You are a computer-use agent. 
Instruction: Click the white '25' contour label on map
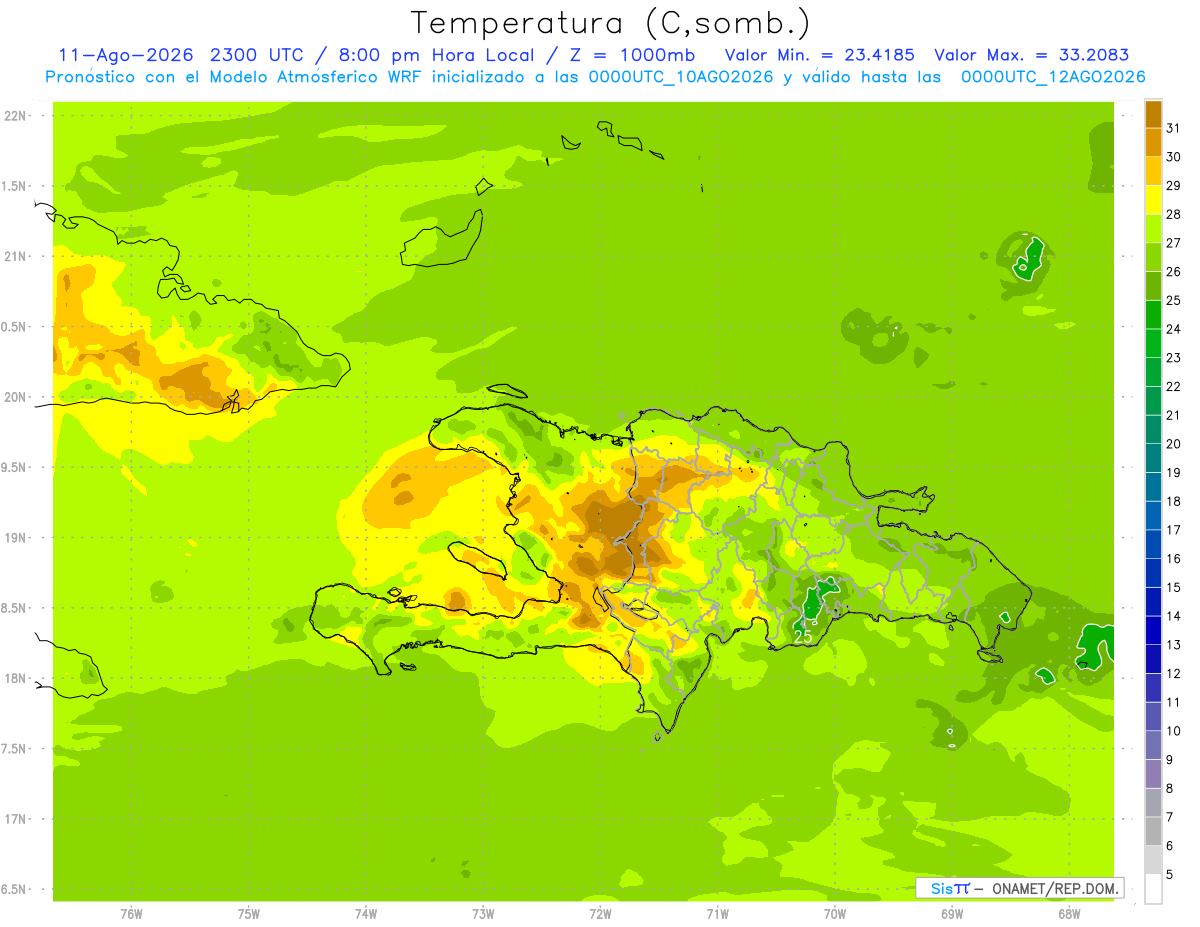[x=802, y=636]
